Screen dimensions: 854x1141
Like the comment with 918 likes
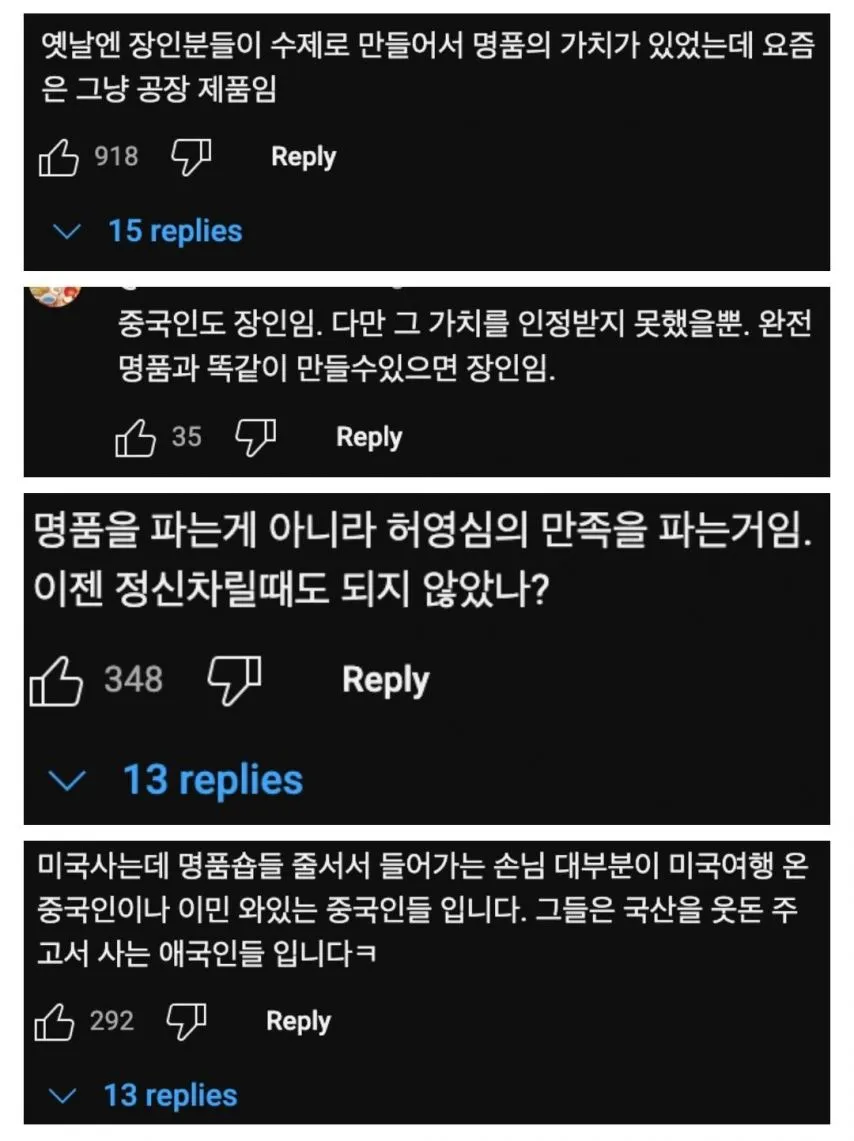point(58,158)
